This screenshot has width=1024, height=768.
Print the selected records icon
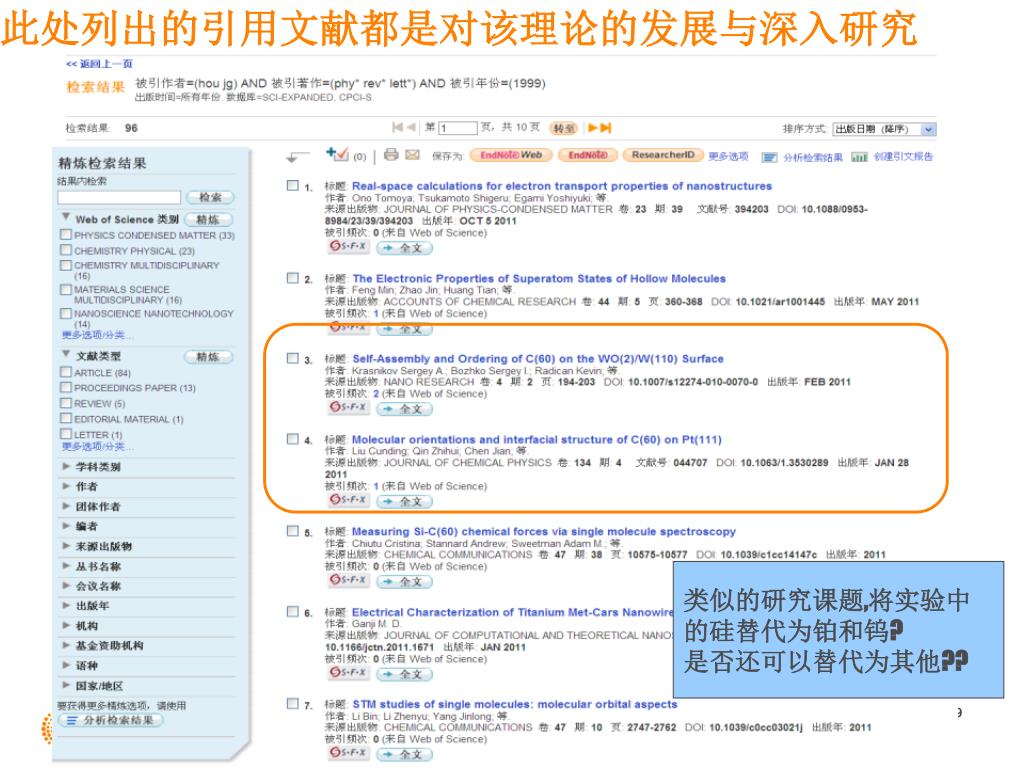[391, 155]
